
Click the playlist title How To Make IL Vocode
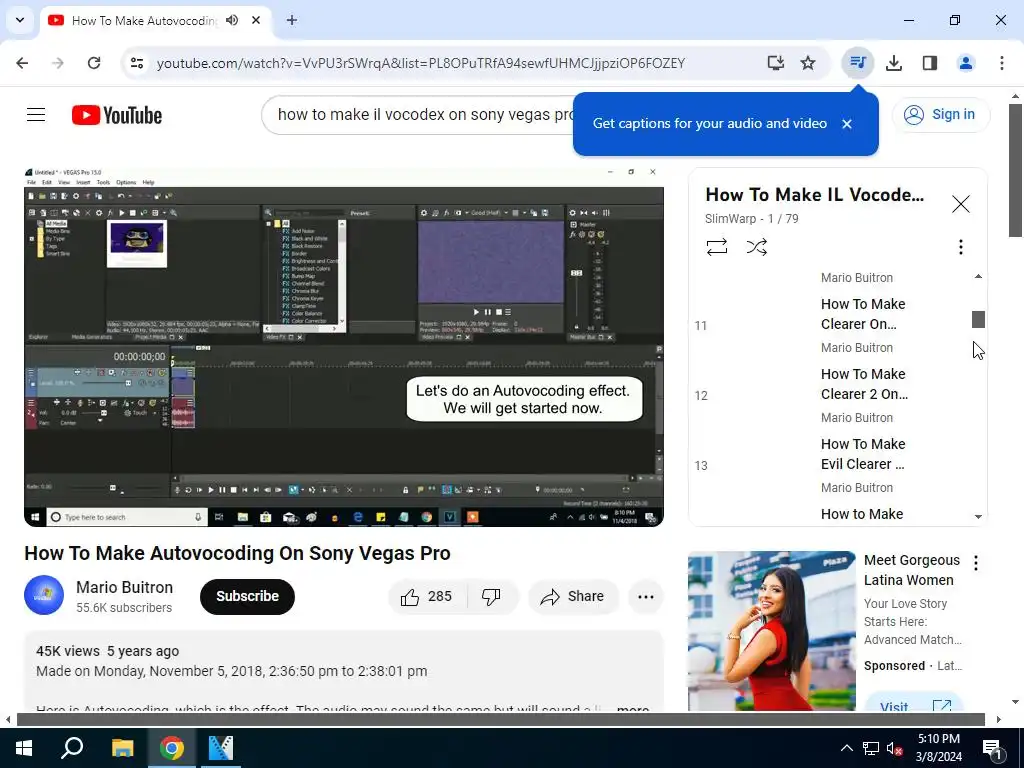click(814, 195)
